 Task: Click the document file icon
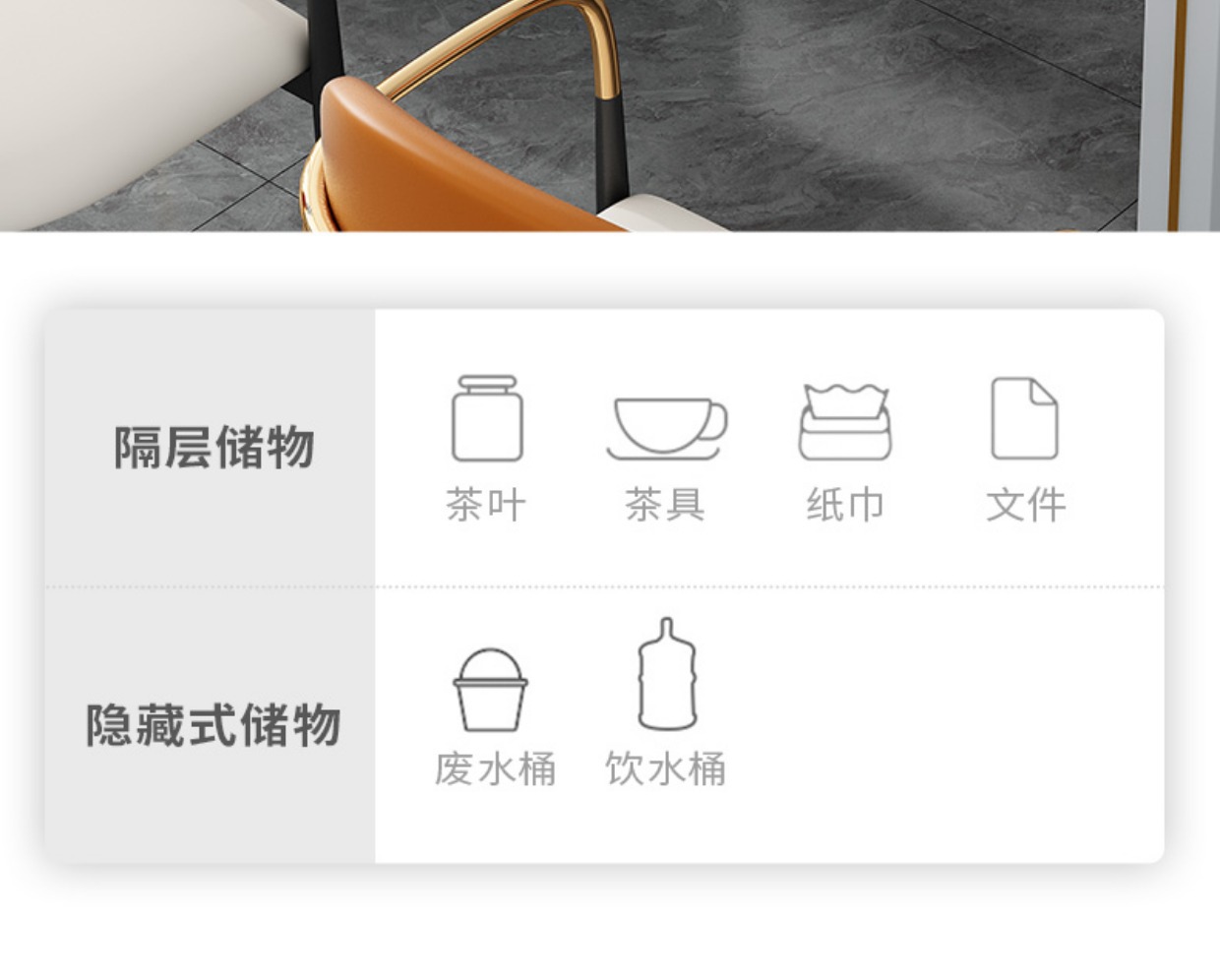[x=1024, y=418]
